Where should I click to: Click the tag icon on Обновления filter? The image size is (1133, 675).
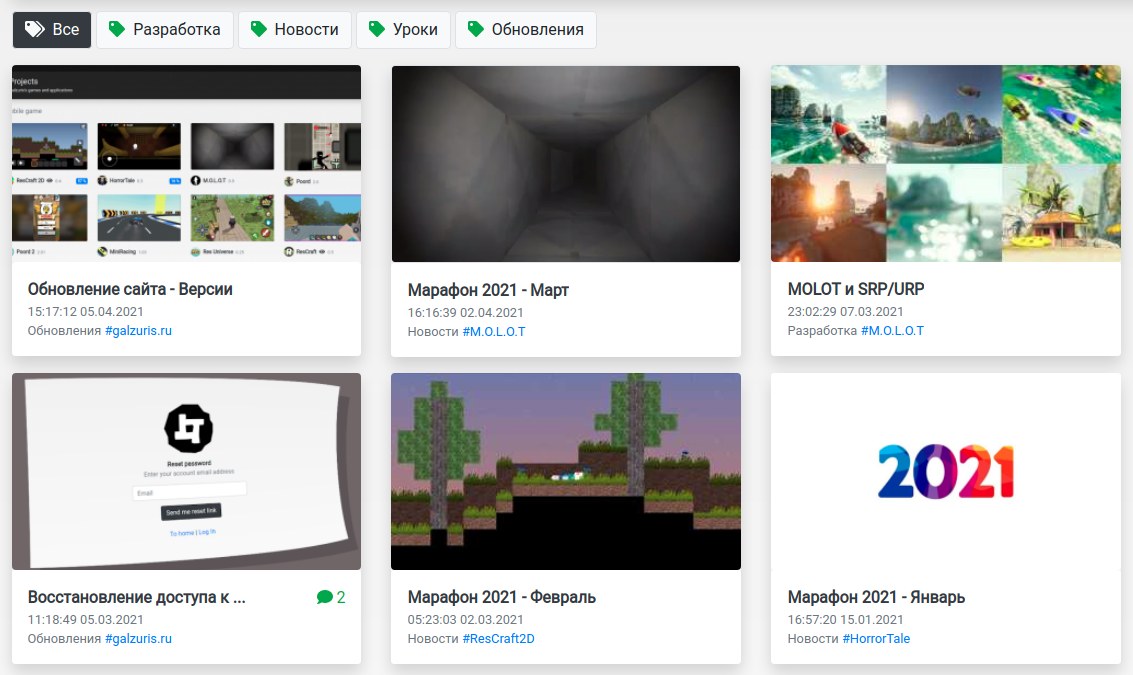[x=475, y=30]
